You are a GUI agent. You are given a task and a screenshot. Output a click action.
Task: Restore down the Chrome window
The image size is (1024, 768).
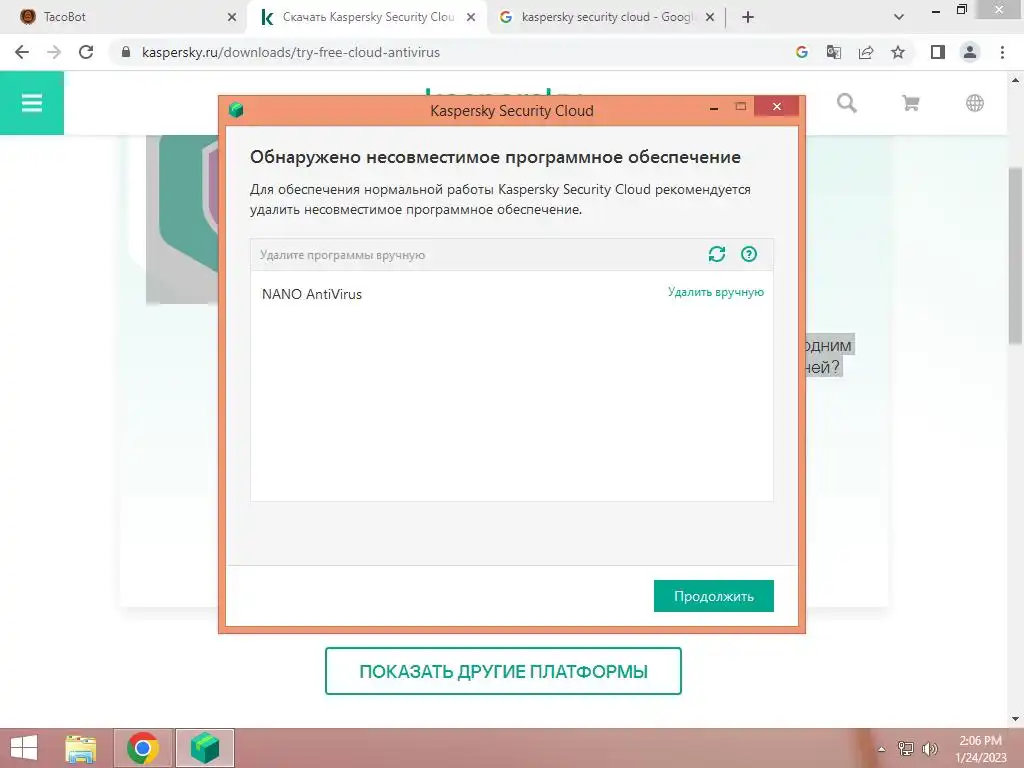click(962, 10)
